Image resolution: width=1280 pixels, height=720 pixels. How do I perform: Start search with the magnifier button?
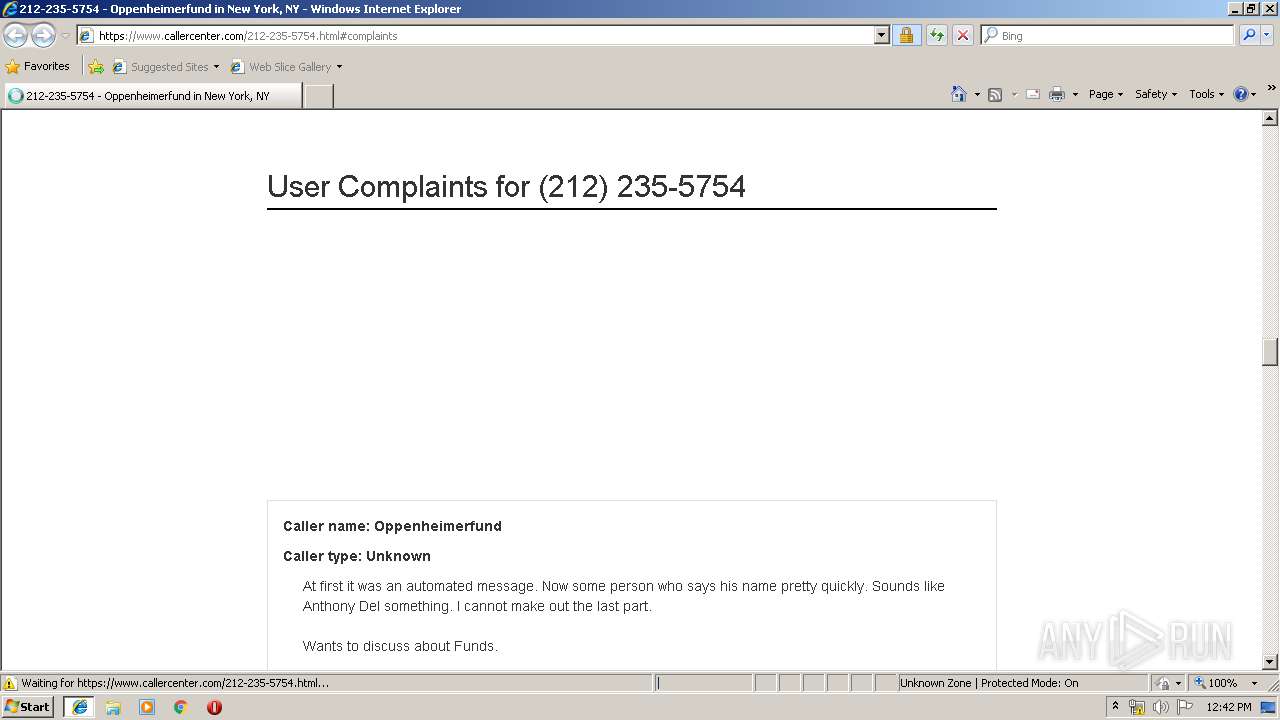point(1249,36)
